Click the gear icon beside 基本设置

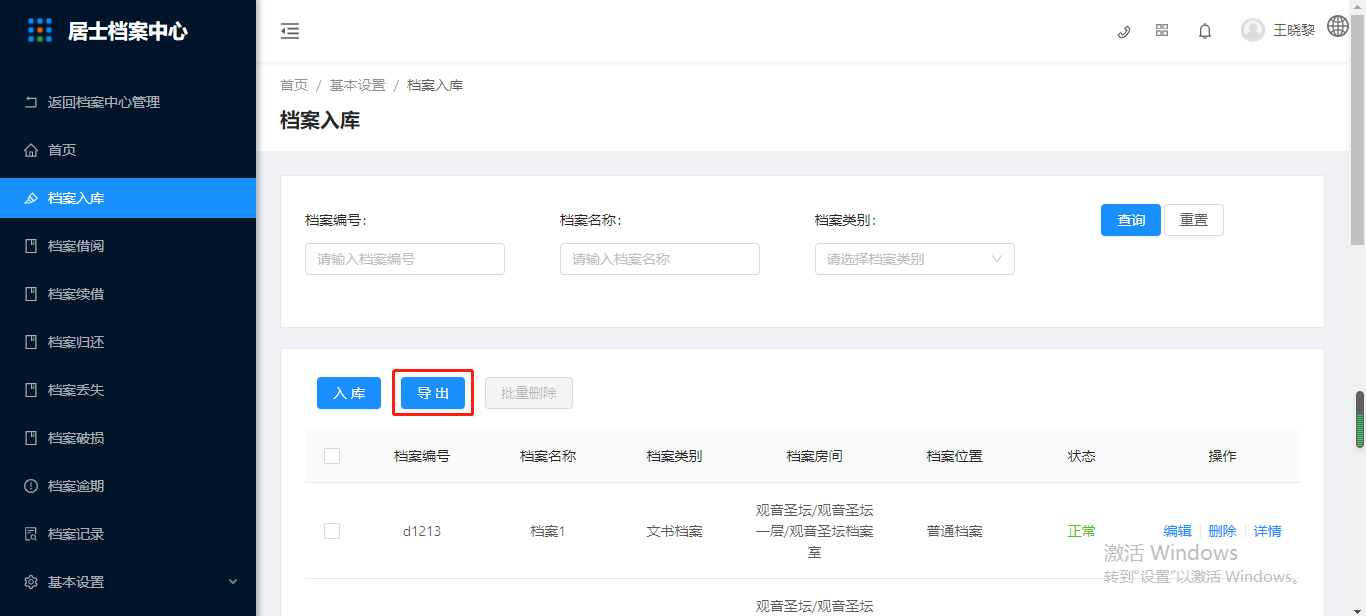[31, 582]
